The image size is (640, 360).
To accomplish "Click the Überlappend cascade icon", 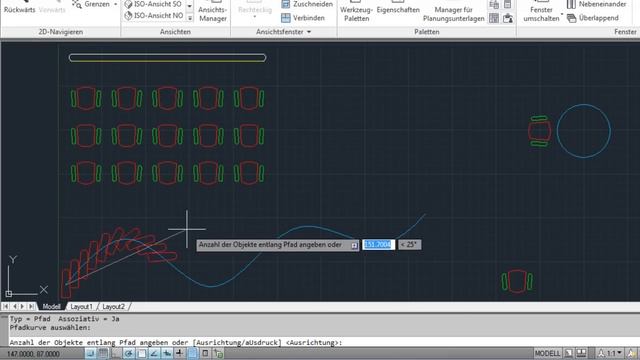I will point(571,18).
